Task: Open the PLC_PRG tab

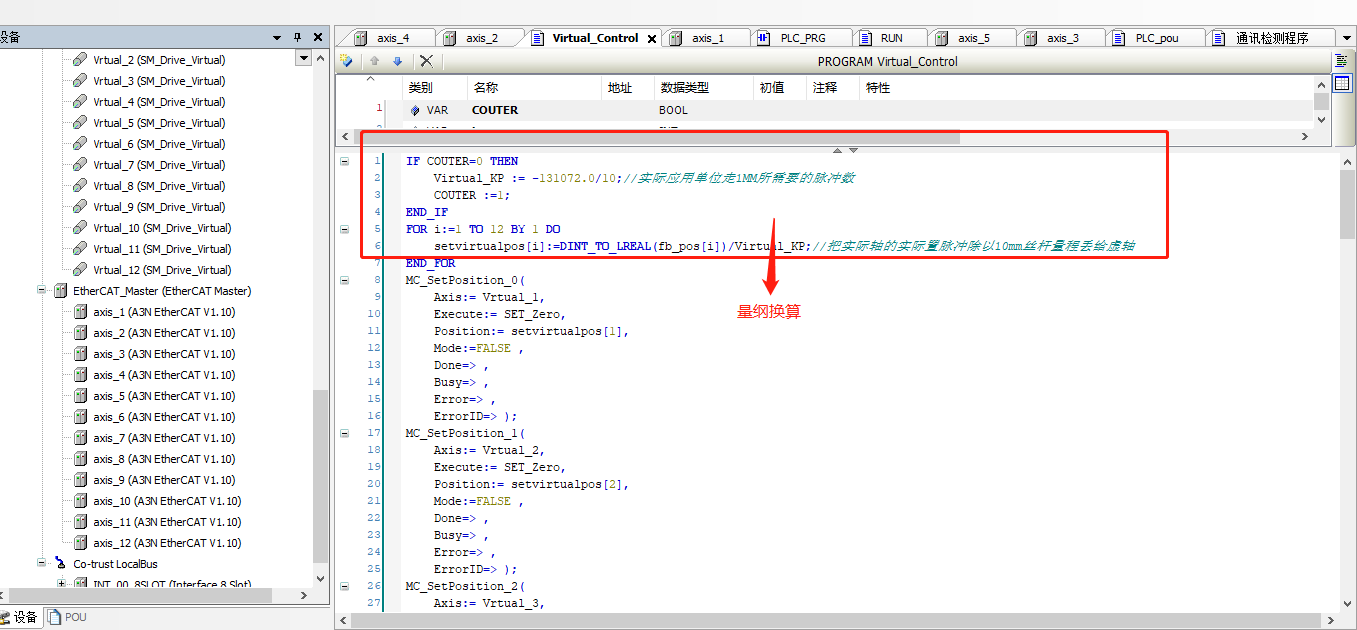Action: tap(803, 38)
